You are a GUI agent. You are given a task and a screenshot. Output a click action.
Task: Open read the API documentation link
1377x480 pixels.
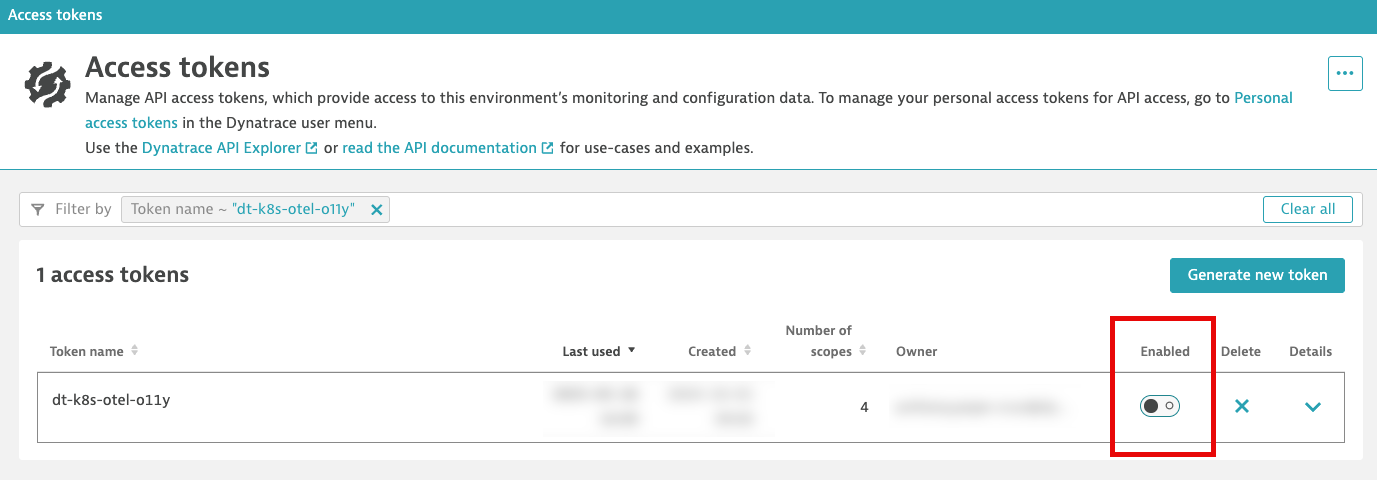pyautogui.click(x=448, y=147)
